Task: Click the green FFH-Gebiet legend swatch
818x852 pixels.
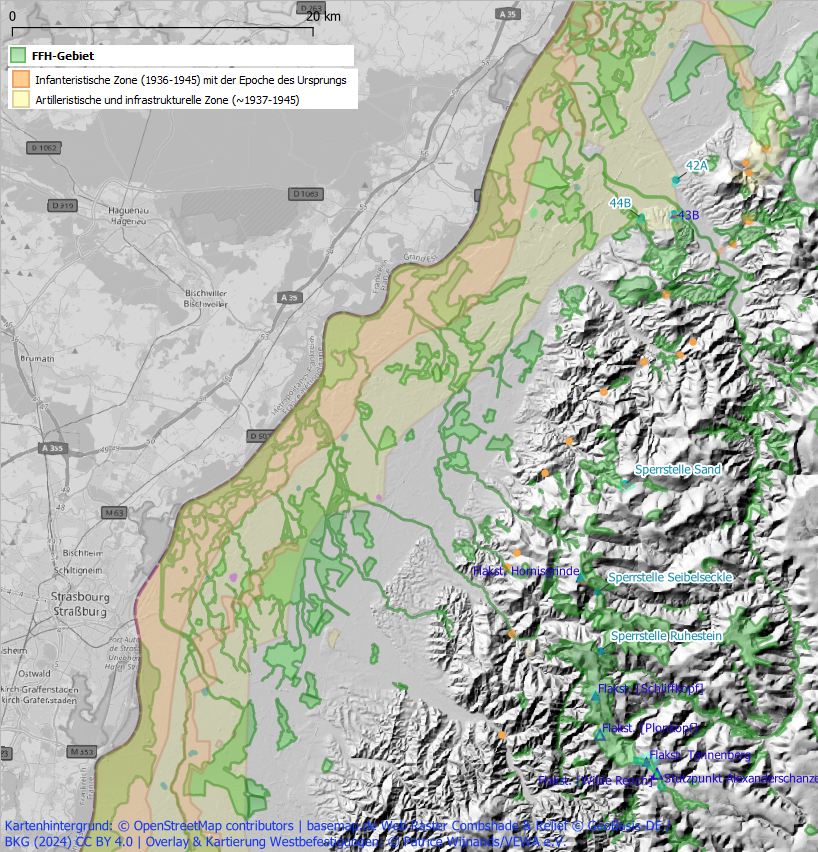Action: 19,56
